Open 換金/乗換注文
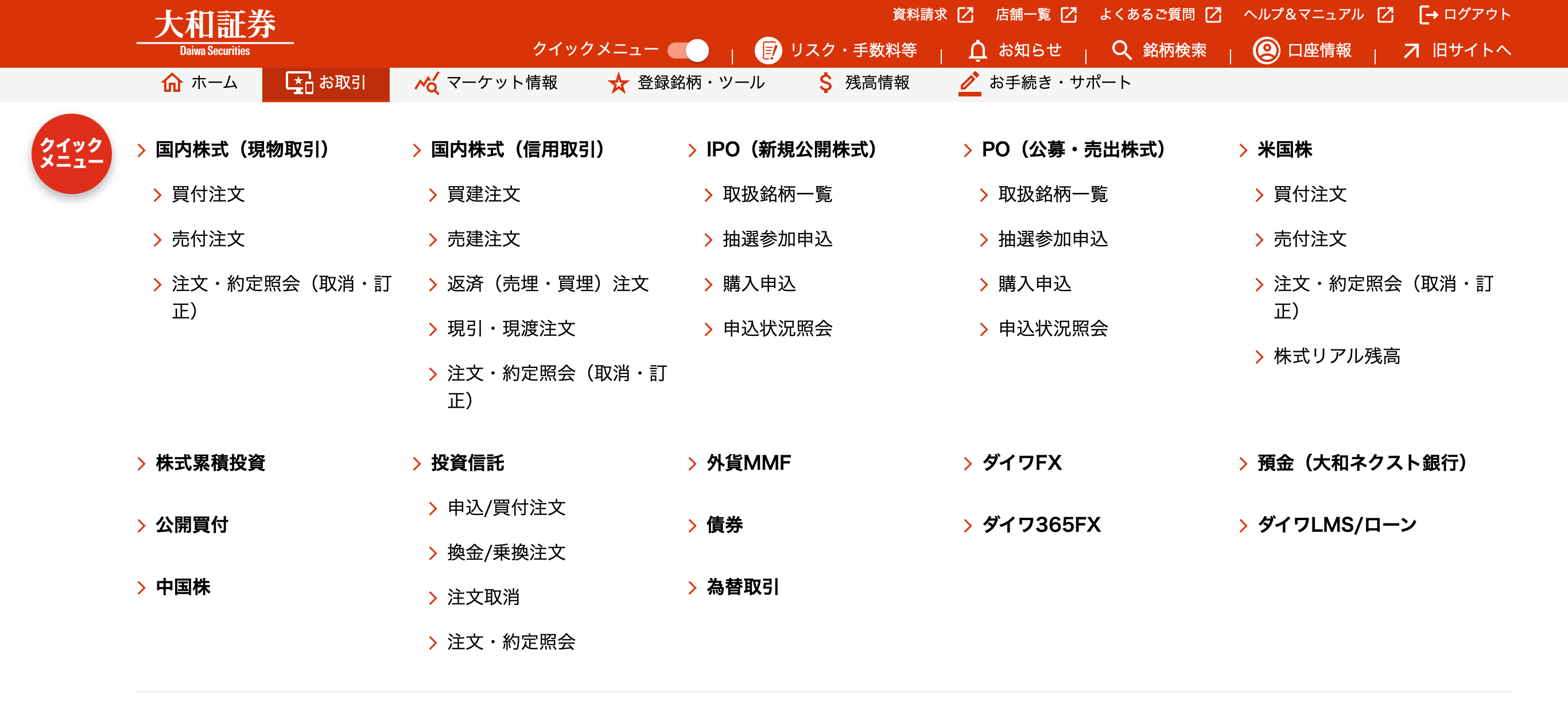The height and width of the screenshot is (713, 1568). 506,553
